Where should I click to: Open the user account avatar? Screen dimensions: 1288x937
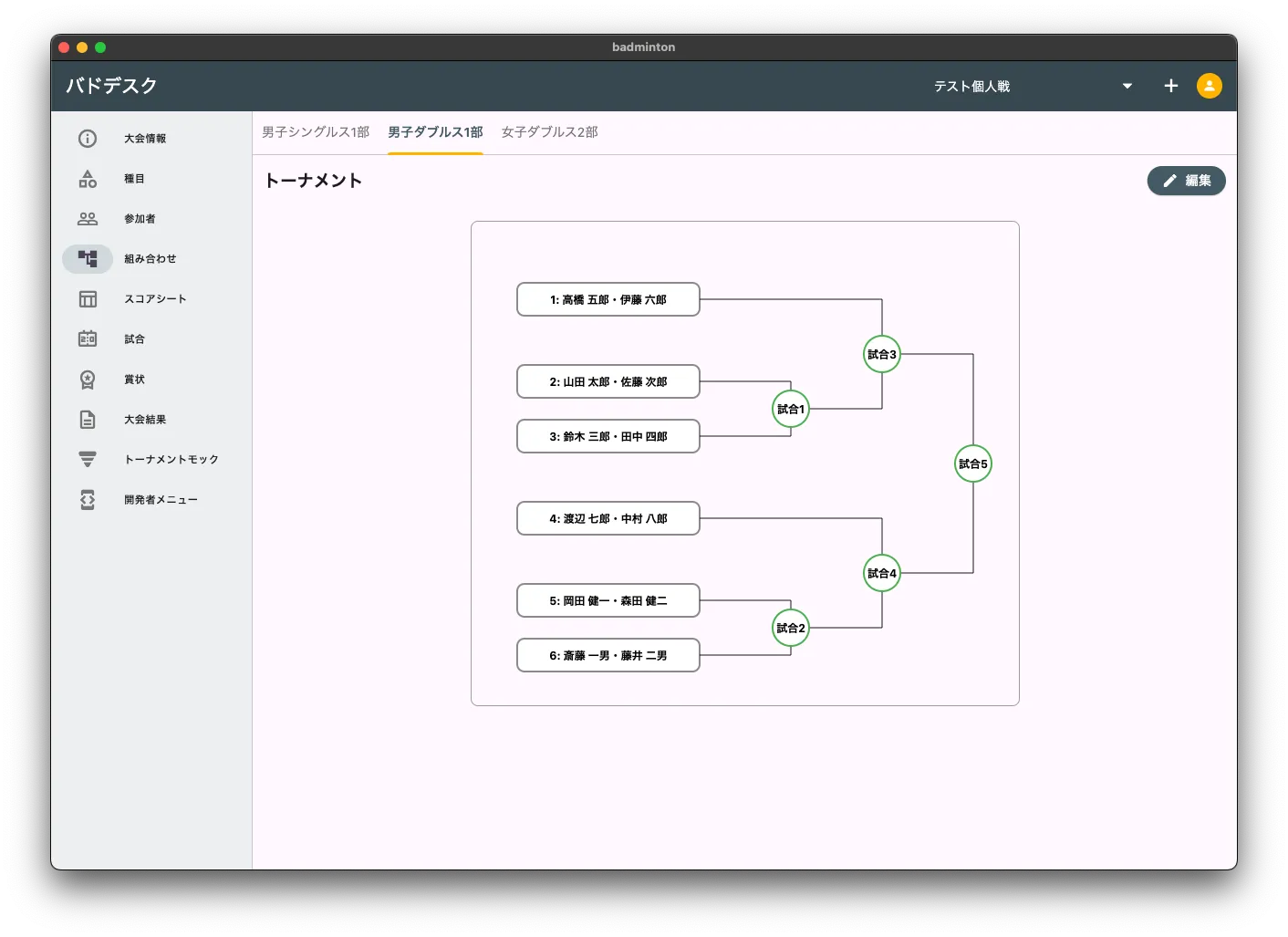point(1209,86)
